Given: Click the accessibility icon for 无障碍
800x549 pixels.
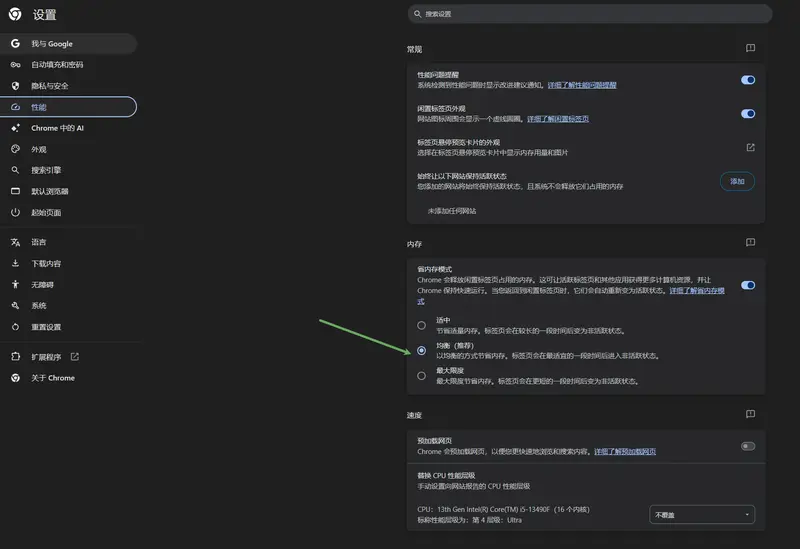Looking at the screenshot, I should (15, 284).
